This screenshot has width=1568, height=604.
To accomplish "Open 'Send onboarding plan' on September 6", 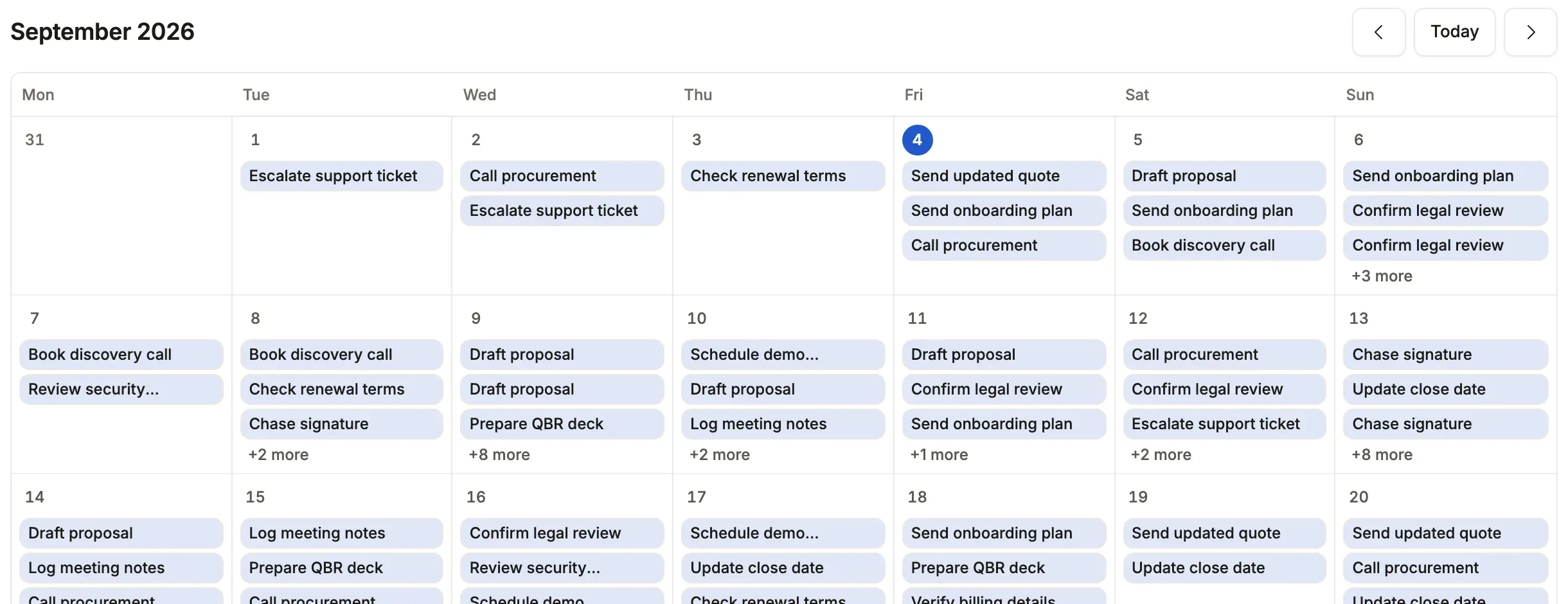I will point(1445,176).
